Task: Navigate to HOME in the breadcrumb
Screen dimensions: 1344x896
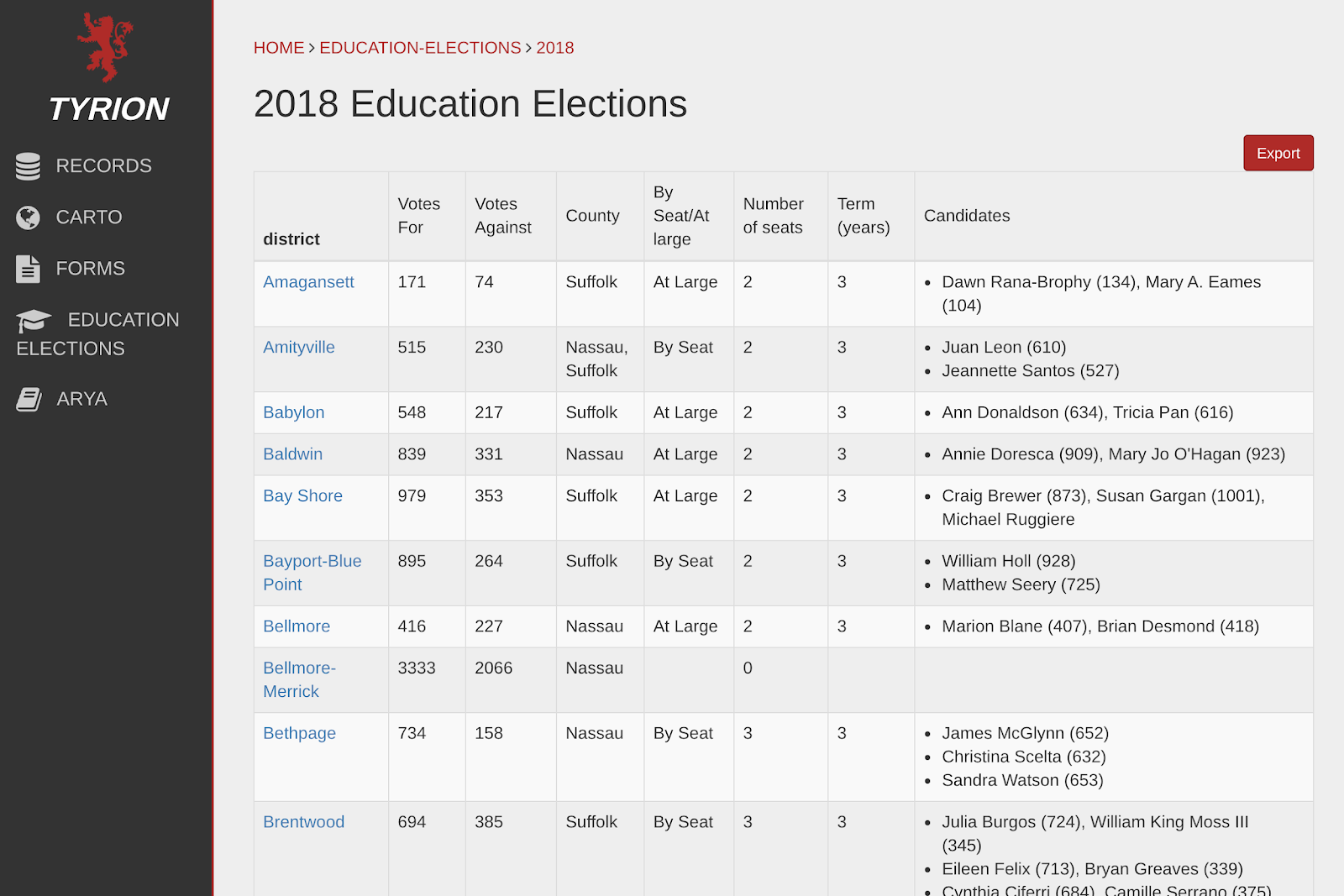Action: [279, 48]
